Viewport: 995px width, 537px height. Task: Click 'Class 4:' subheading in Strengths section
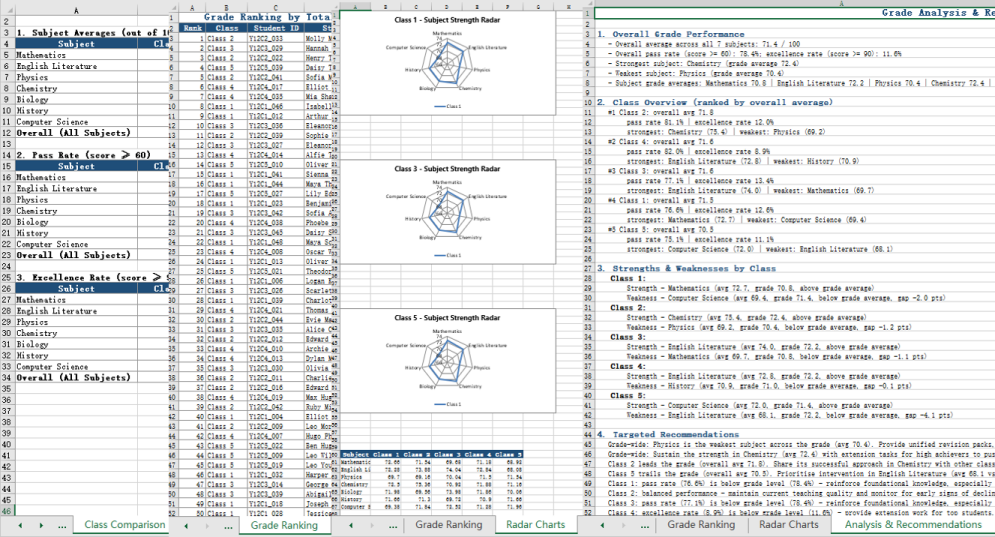(x=628, y=366)
